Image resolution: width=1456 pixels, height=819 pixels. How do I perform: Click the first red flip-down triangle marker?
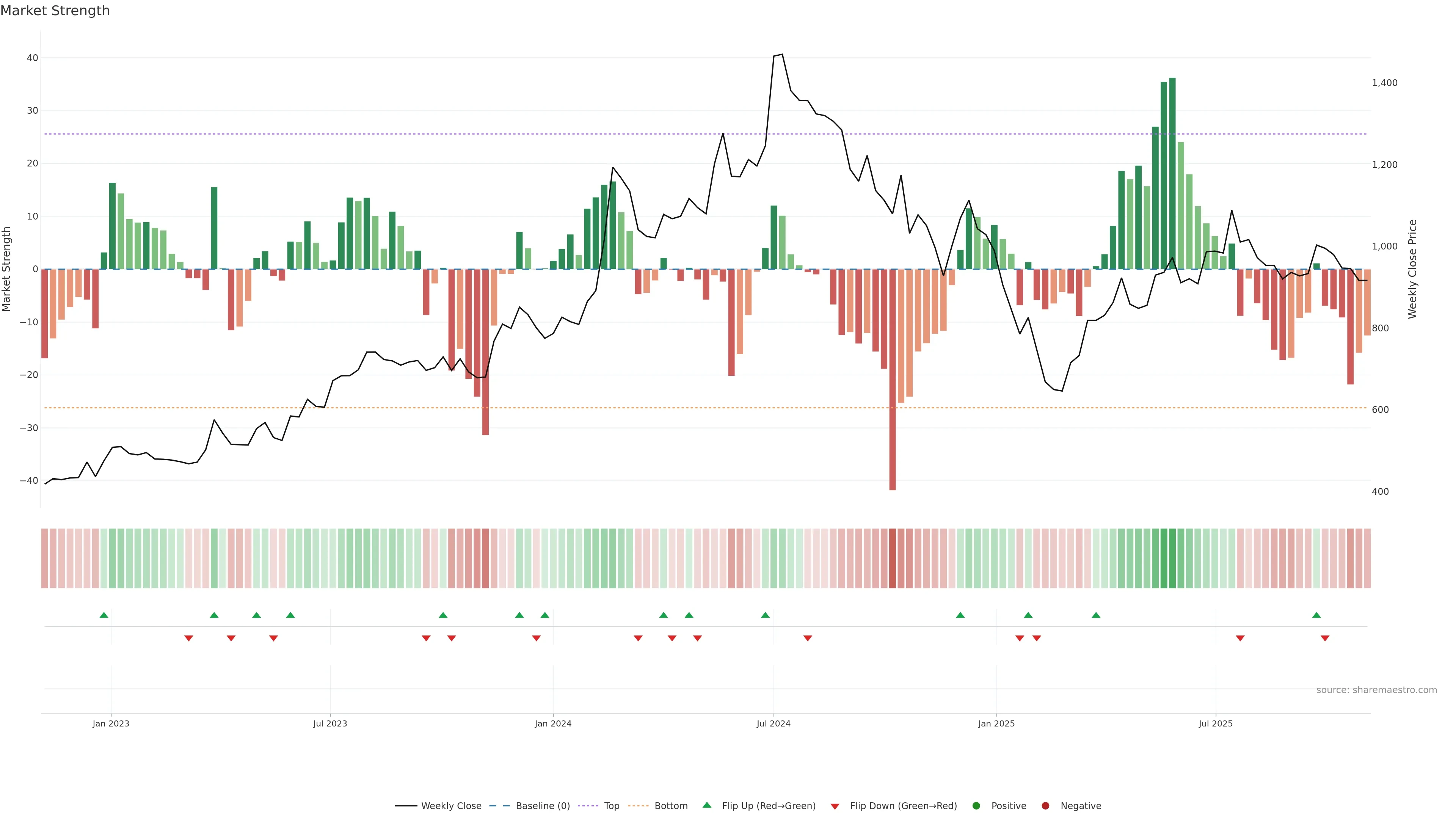point(189,638)
